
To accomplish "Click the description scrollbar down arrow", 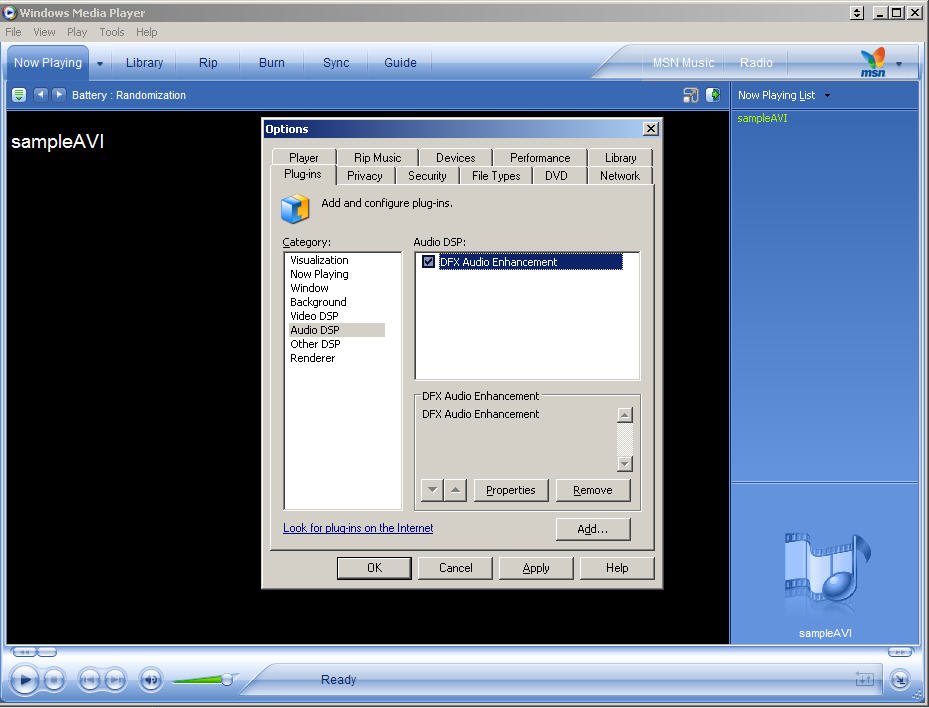I will click(x=624, y=464).
